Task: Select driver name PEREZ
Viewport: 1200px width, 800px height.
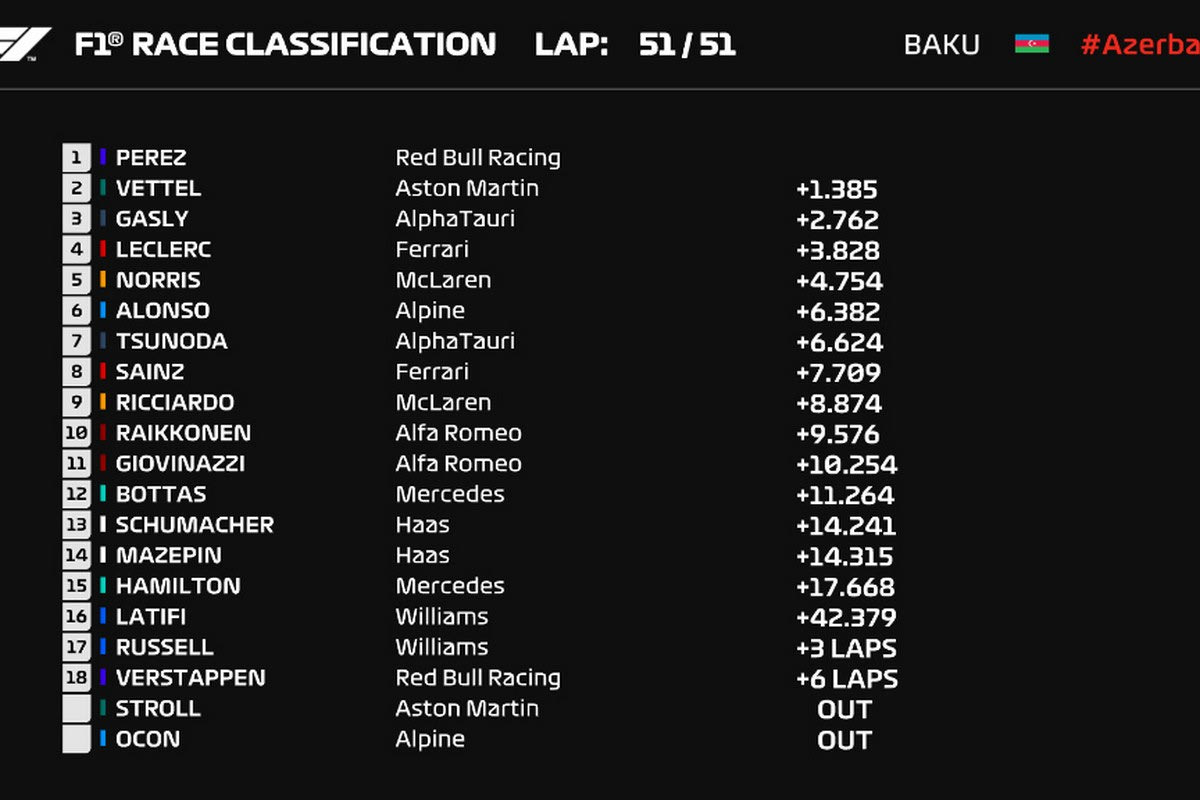Action: [x=151, y=158]
